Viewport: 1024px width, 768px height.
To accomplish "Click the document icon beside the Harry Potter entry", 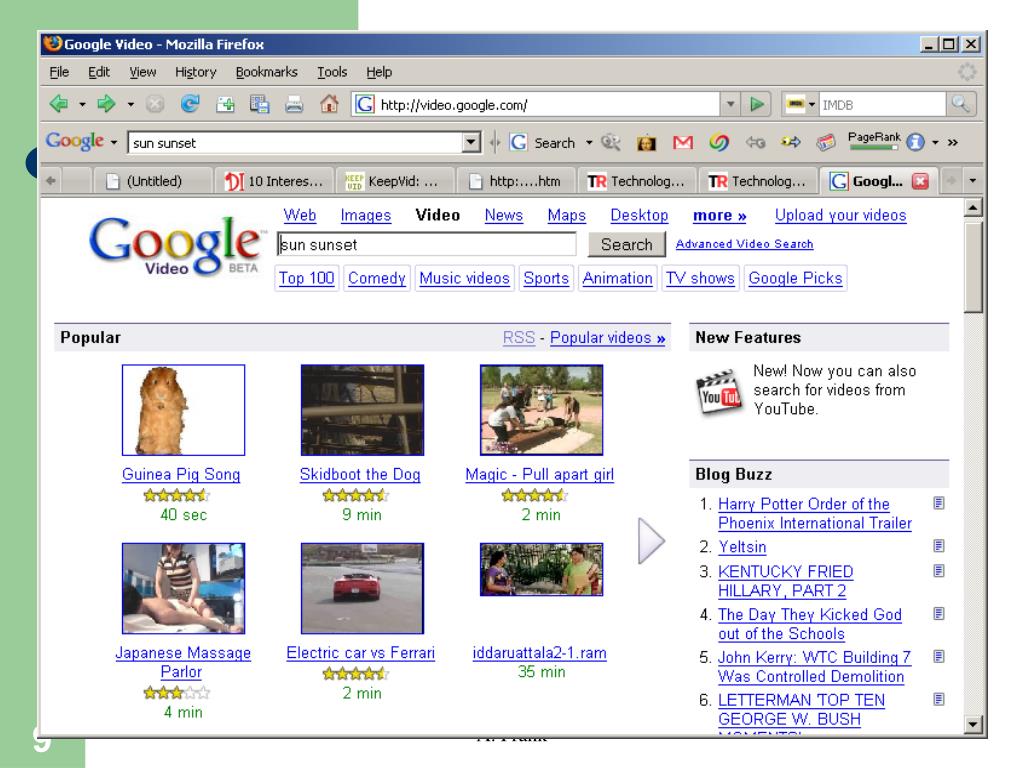I will pyautogui.click(x=938, y=503).
